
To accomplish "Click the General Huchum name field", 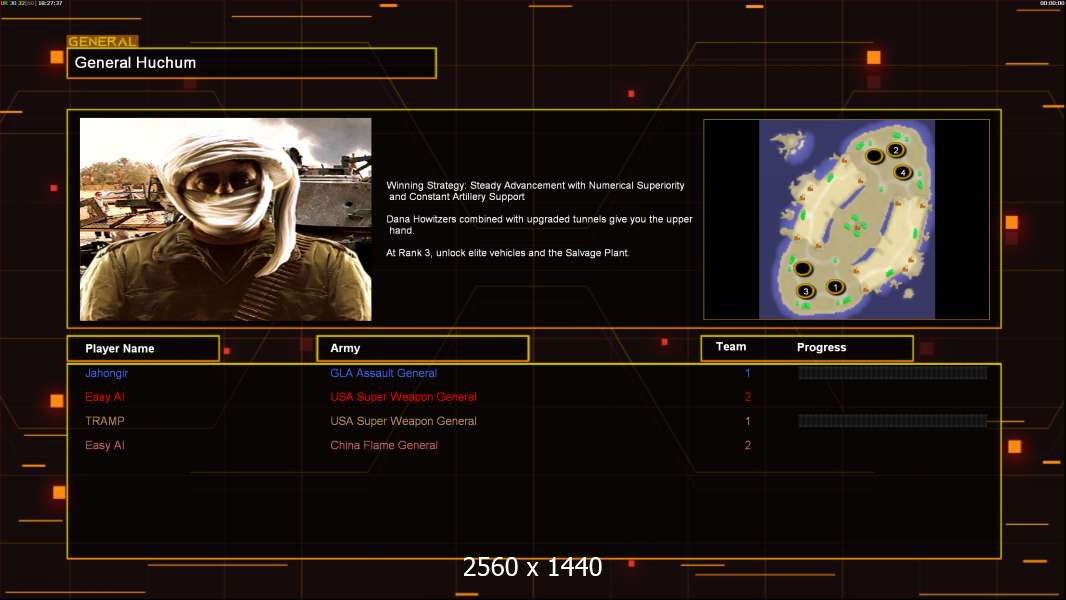I will coord(252,63).
